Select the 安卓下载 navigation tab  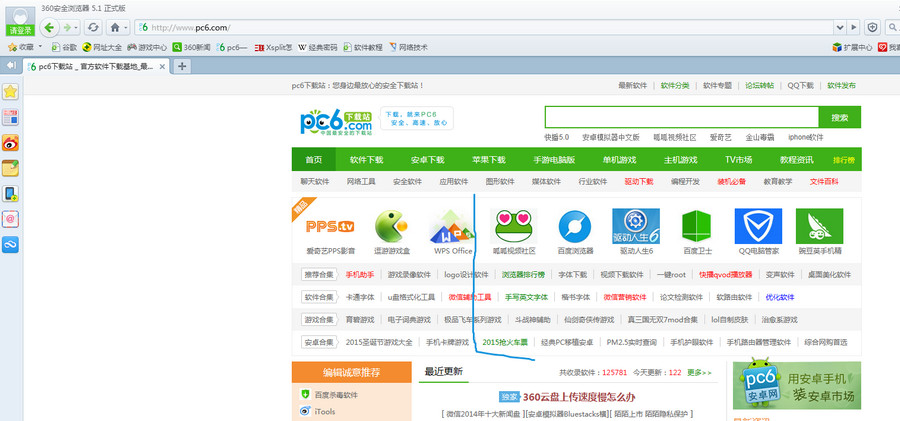[428, 160]
